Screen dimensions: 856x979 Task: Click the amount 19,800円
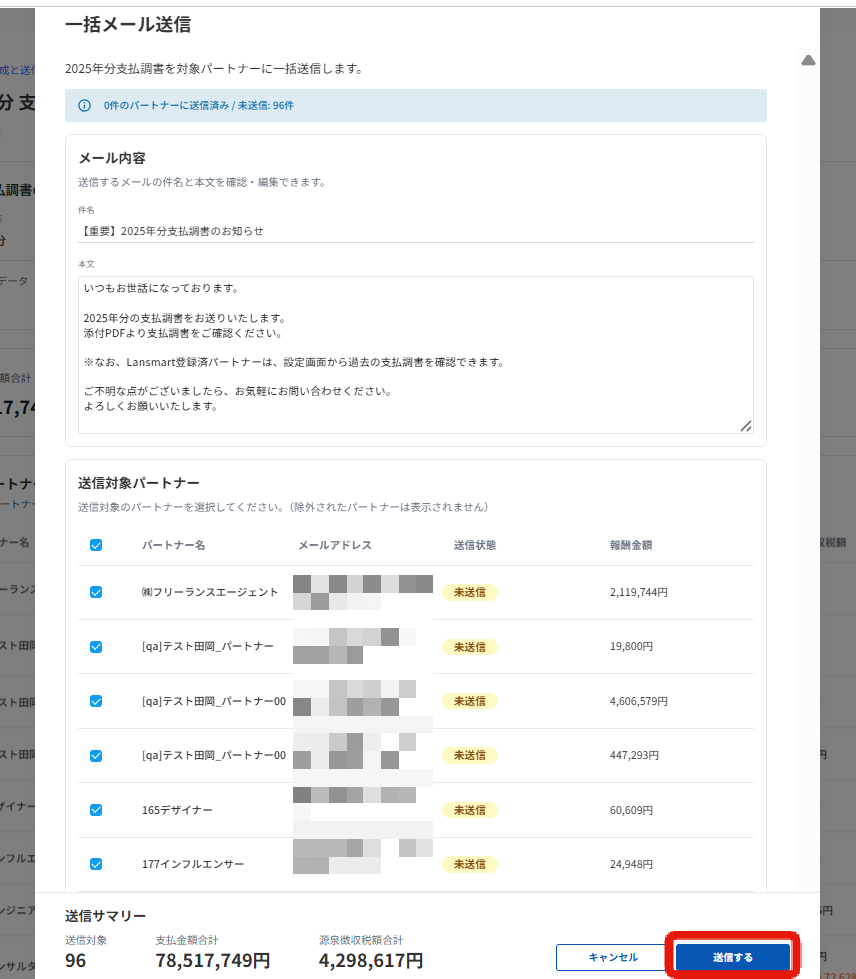(x=631, y=646)
